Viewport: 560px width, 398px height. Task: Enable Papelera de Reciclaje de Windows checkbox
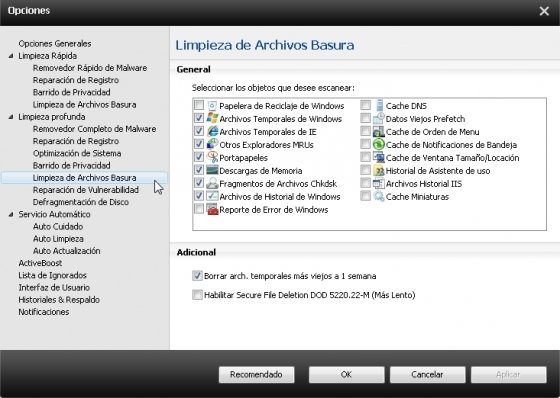click(199, 105)
